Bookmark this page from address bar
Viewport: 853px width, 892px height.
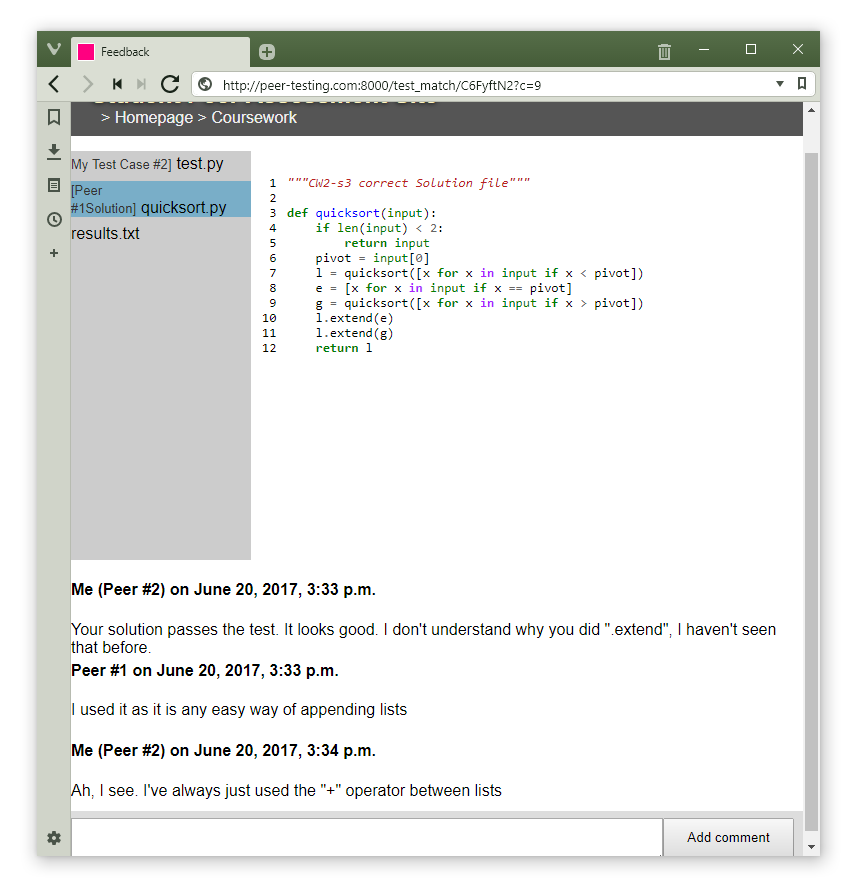pyautogui.click(x=802, y=84)
